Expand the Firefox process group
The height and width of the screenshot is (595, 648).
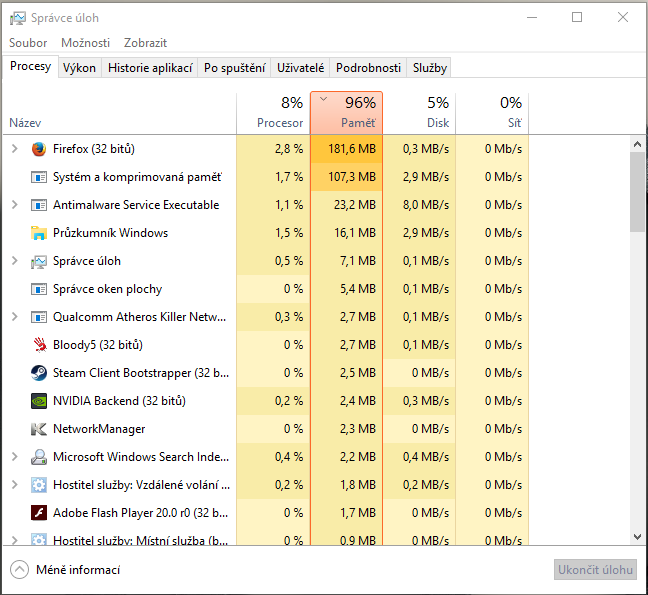[14, 149]
